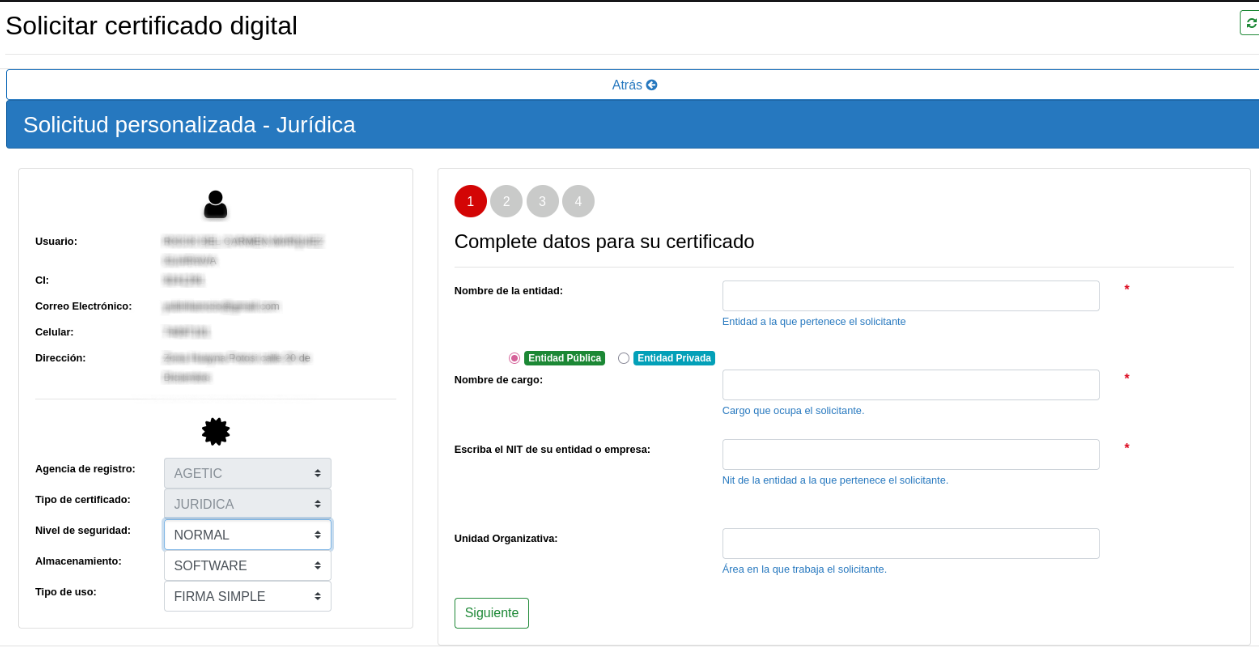Expand the Tipo de uso dropdown
This screenshot has width=1259, height=654.
point(247,596)
